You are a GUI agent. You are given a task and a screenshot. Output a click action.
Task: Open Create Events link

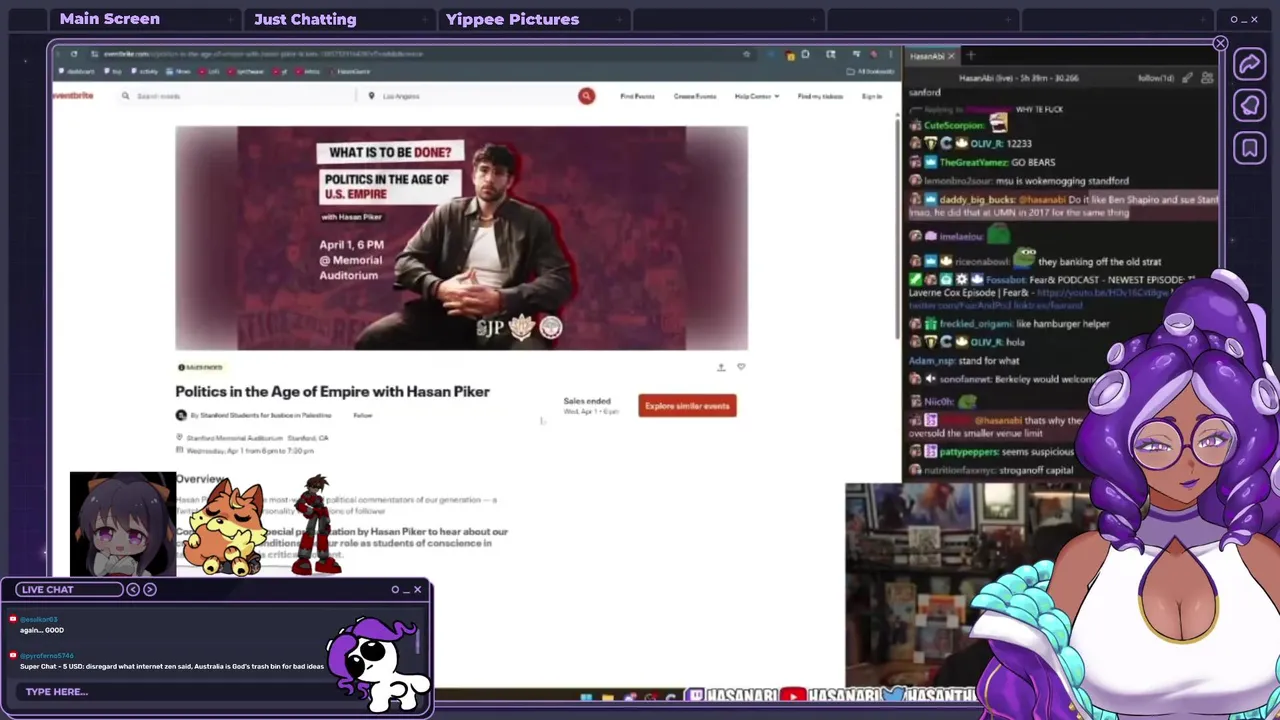tap(695, 96)
